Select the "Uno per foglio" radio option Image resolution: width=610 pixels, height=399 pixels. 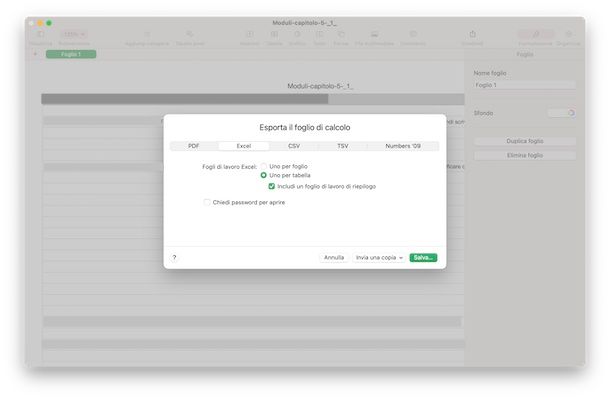264,166
